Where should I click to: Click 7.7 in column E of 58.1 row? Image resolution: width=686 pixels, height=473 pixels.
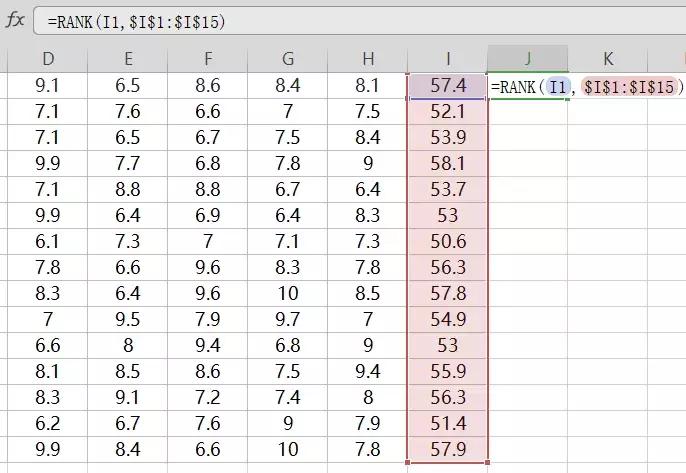[128, 164]
